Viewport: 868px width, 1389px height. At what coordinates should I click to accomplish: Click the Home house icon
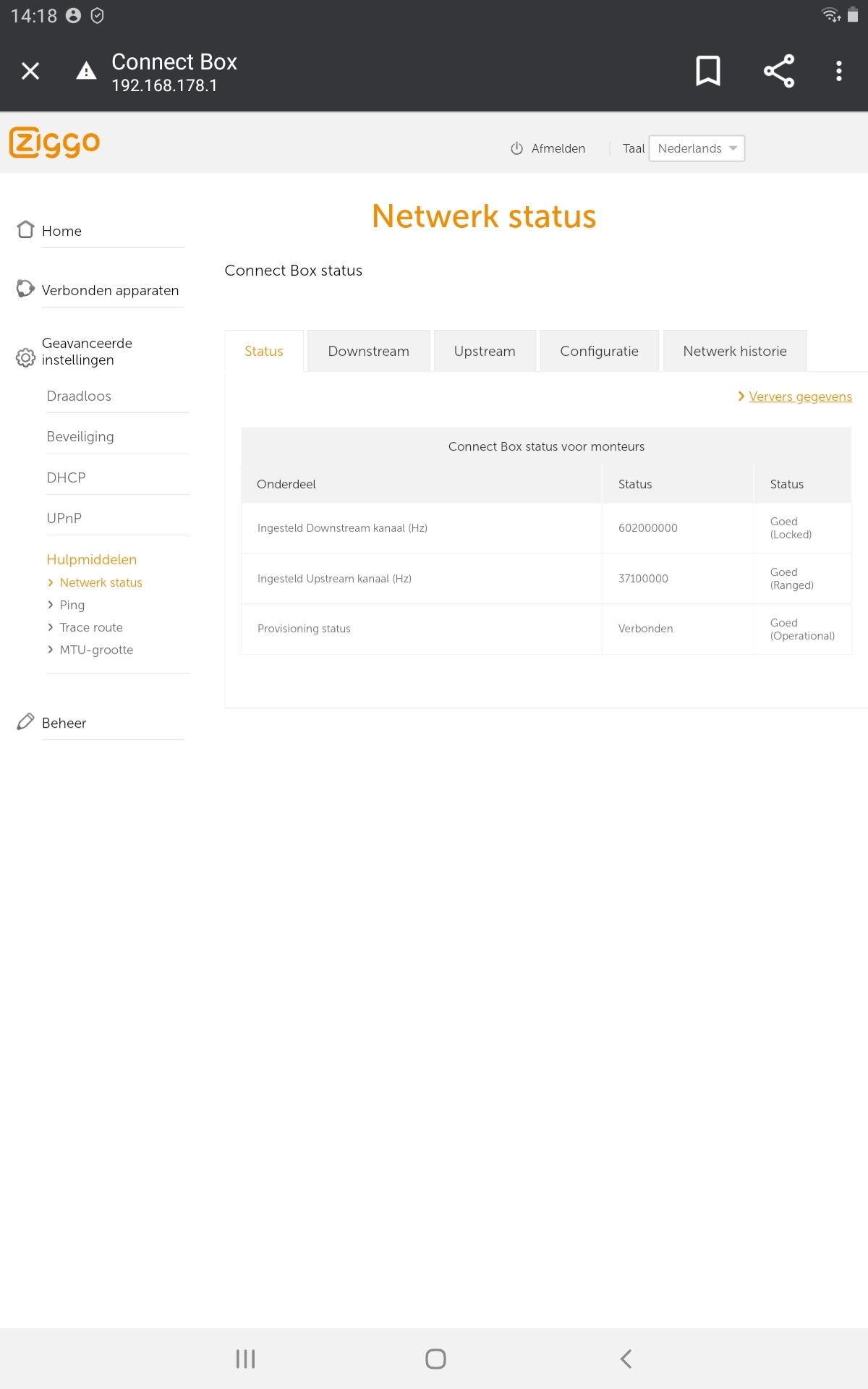[25, 230]
